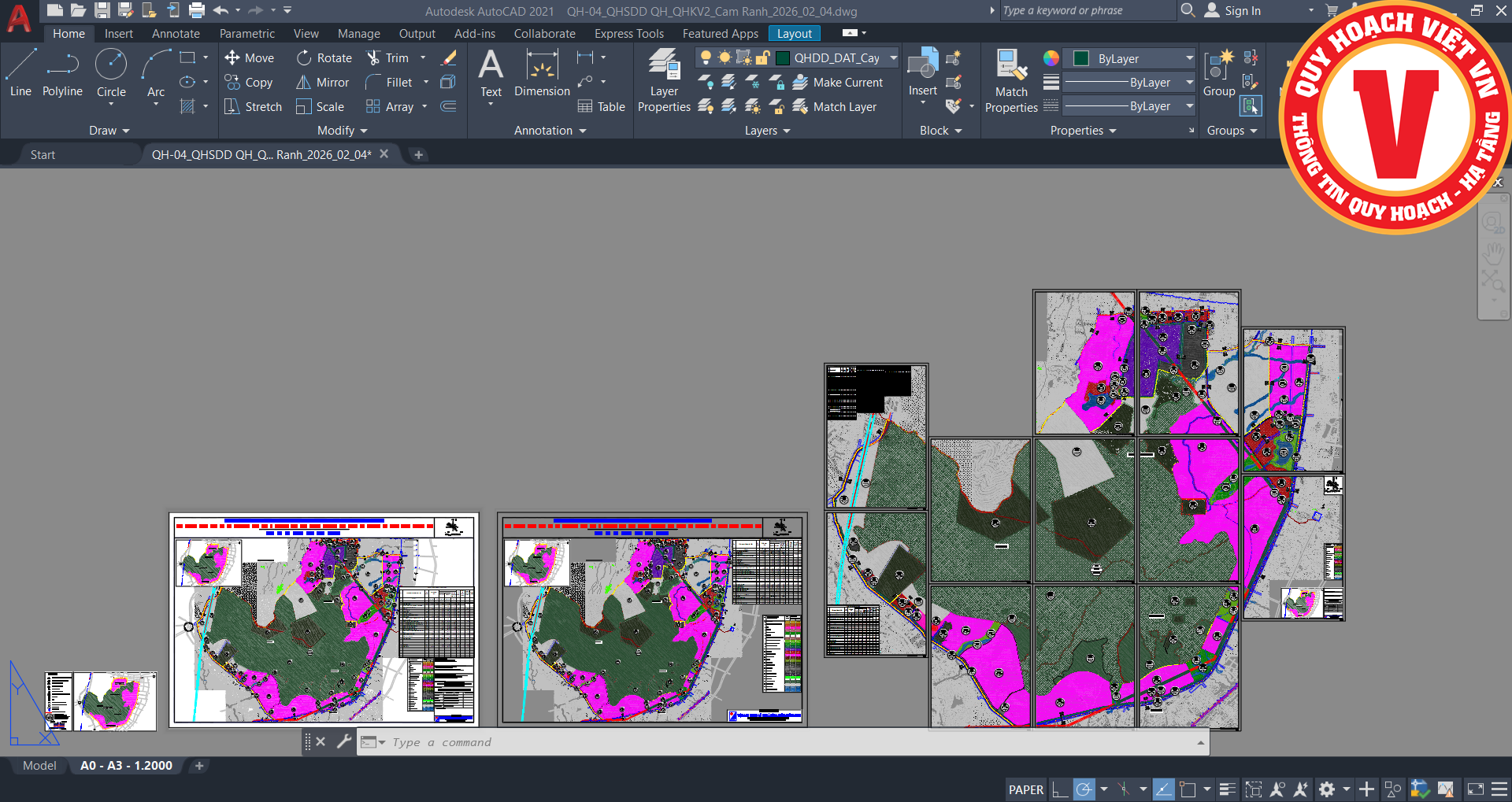This screenshot has width=1512, height=802.
Task: Click the Type a command input field
Action: [x=783, y=742]
